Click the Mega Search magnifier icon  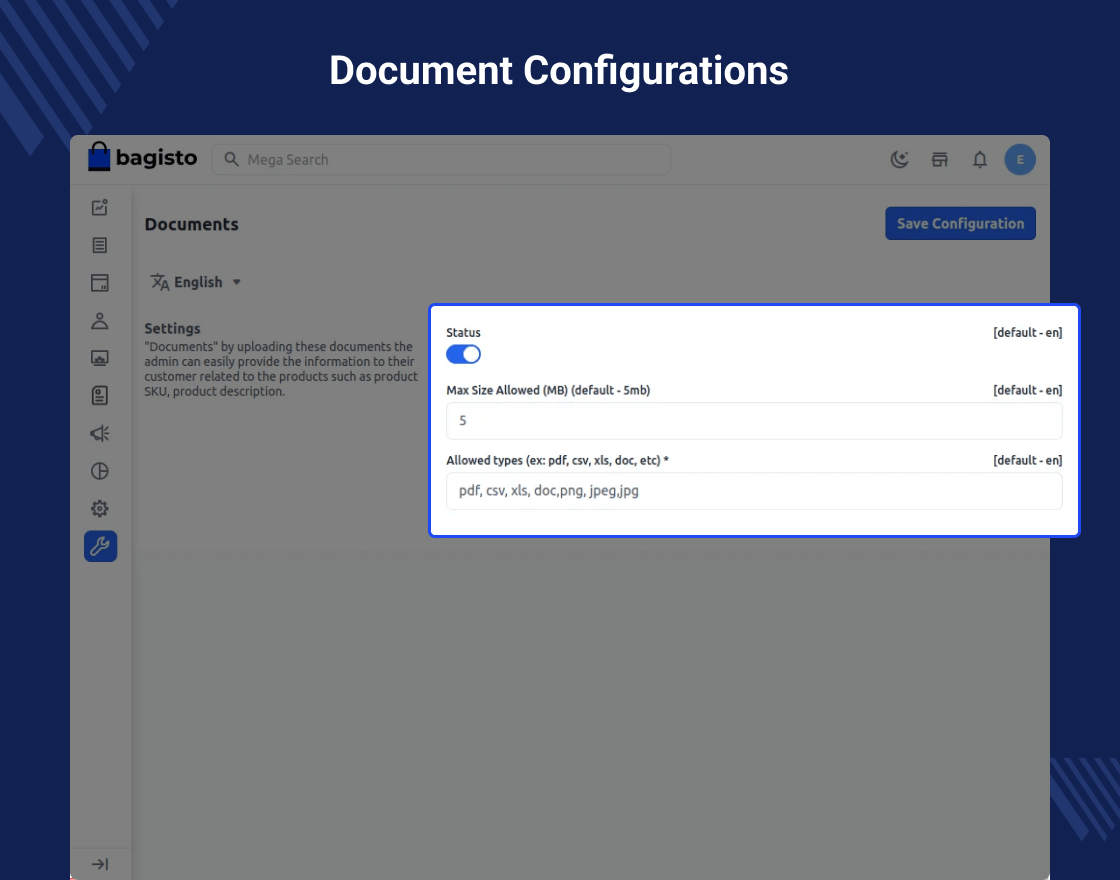coord(231,159)
